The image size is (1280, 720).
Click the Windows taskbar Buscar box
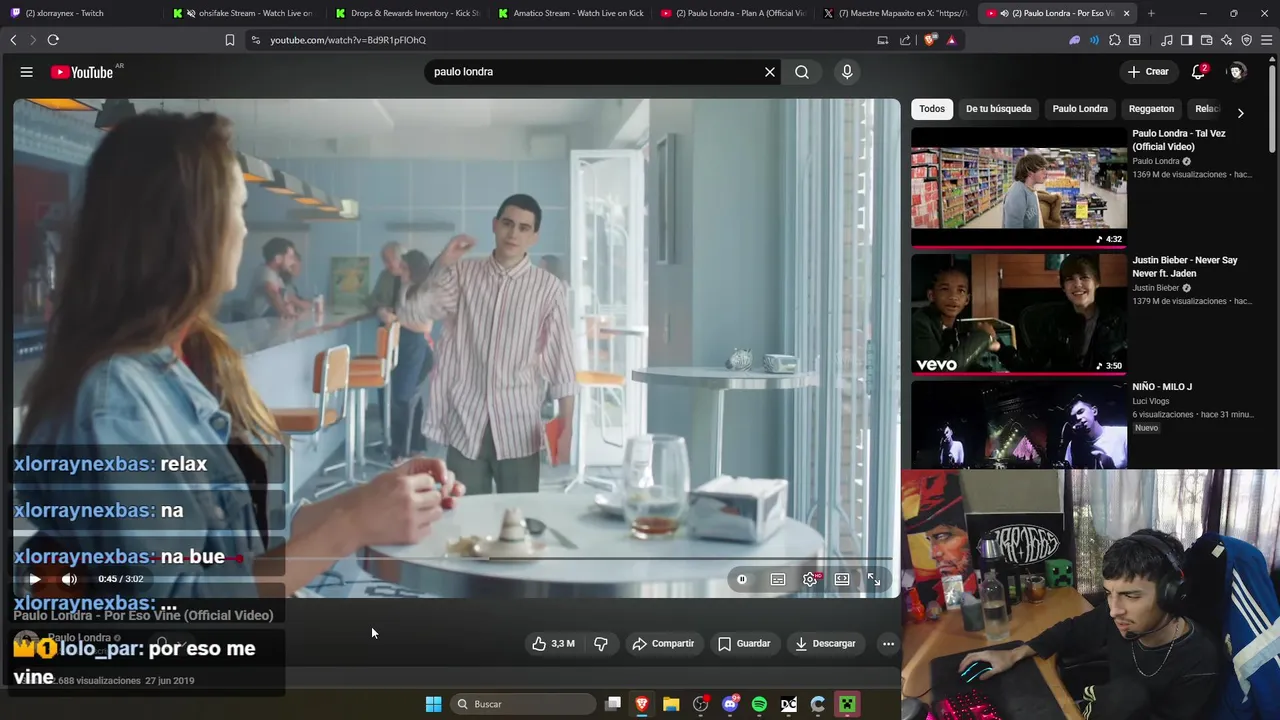pyautogui.click(x=523, y=704)
